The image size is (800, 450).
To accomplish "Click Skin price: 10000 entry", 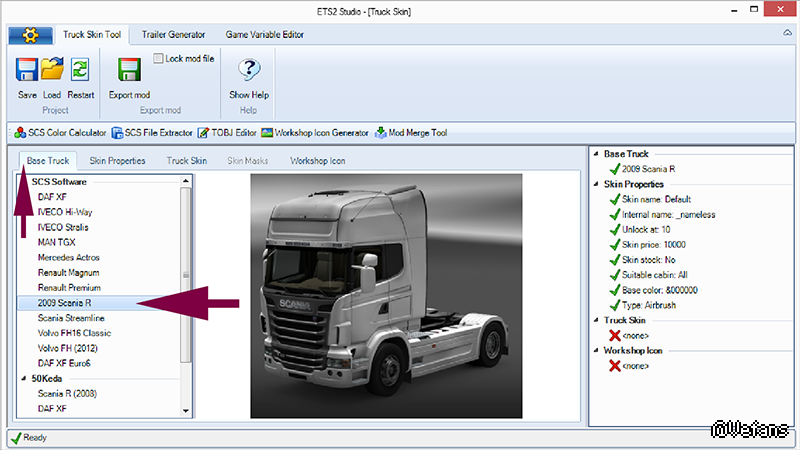I will [x=654, y=244].
